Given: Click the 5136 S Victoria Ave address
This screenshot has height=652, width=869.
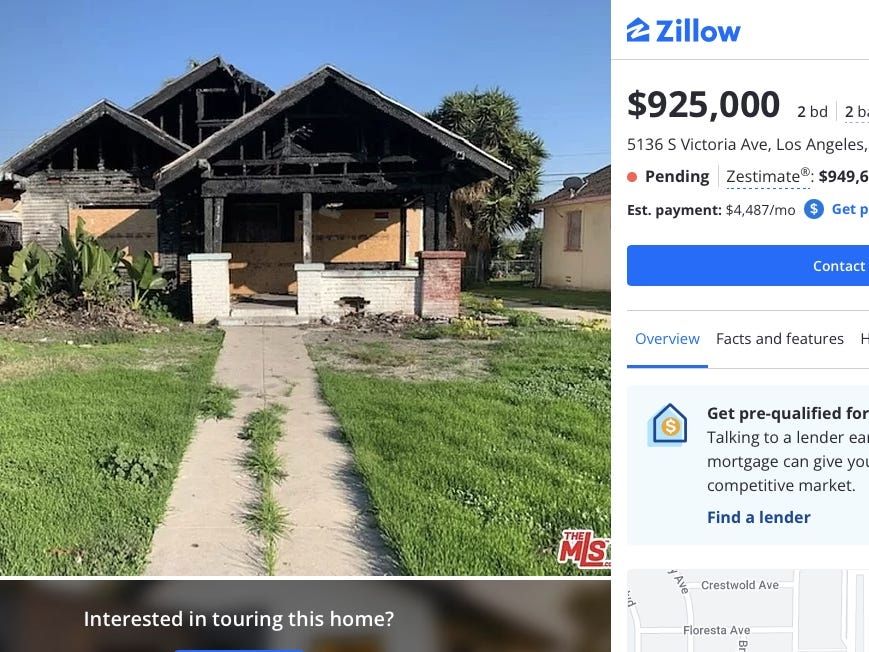Looking at the screenshot, I should click(x=747, y=145).
